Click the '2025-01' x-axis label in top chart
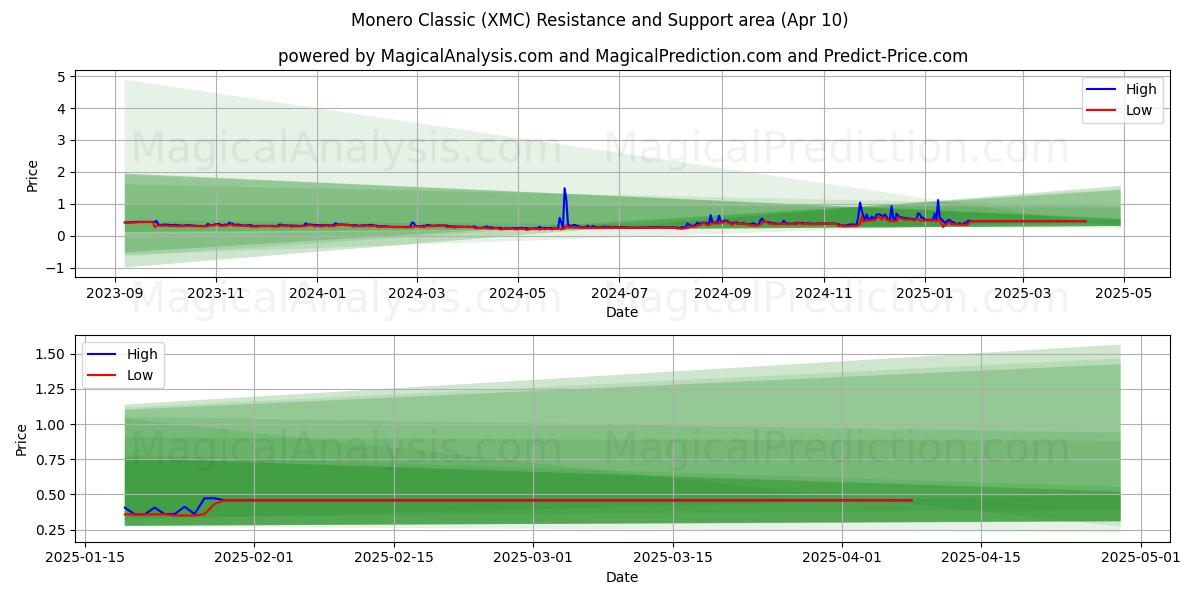The image size is (1200, 600). click(924, 294)
